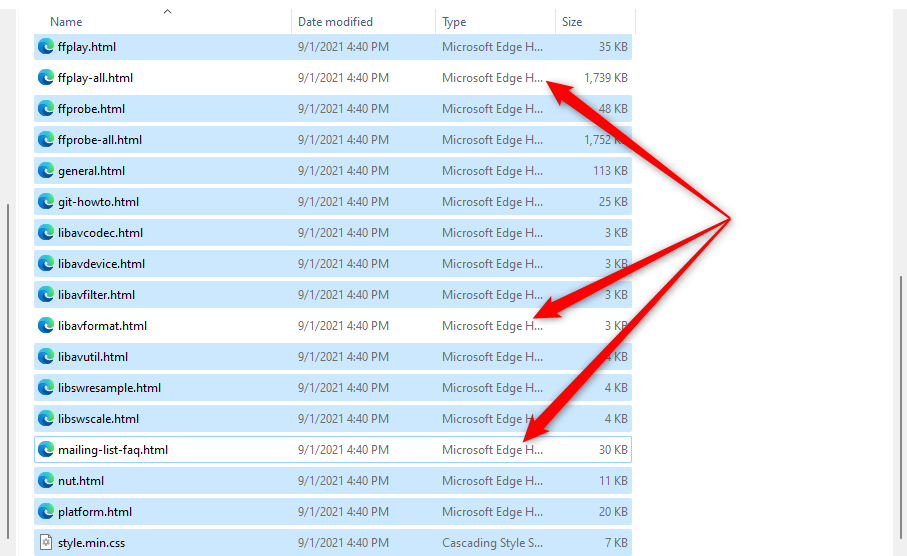Select the file nut.html

333,480
